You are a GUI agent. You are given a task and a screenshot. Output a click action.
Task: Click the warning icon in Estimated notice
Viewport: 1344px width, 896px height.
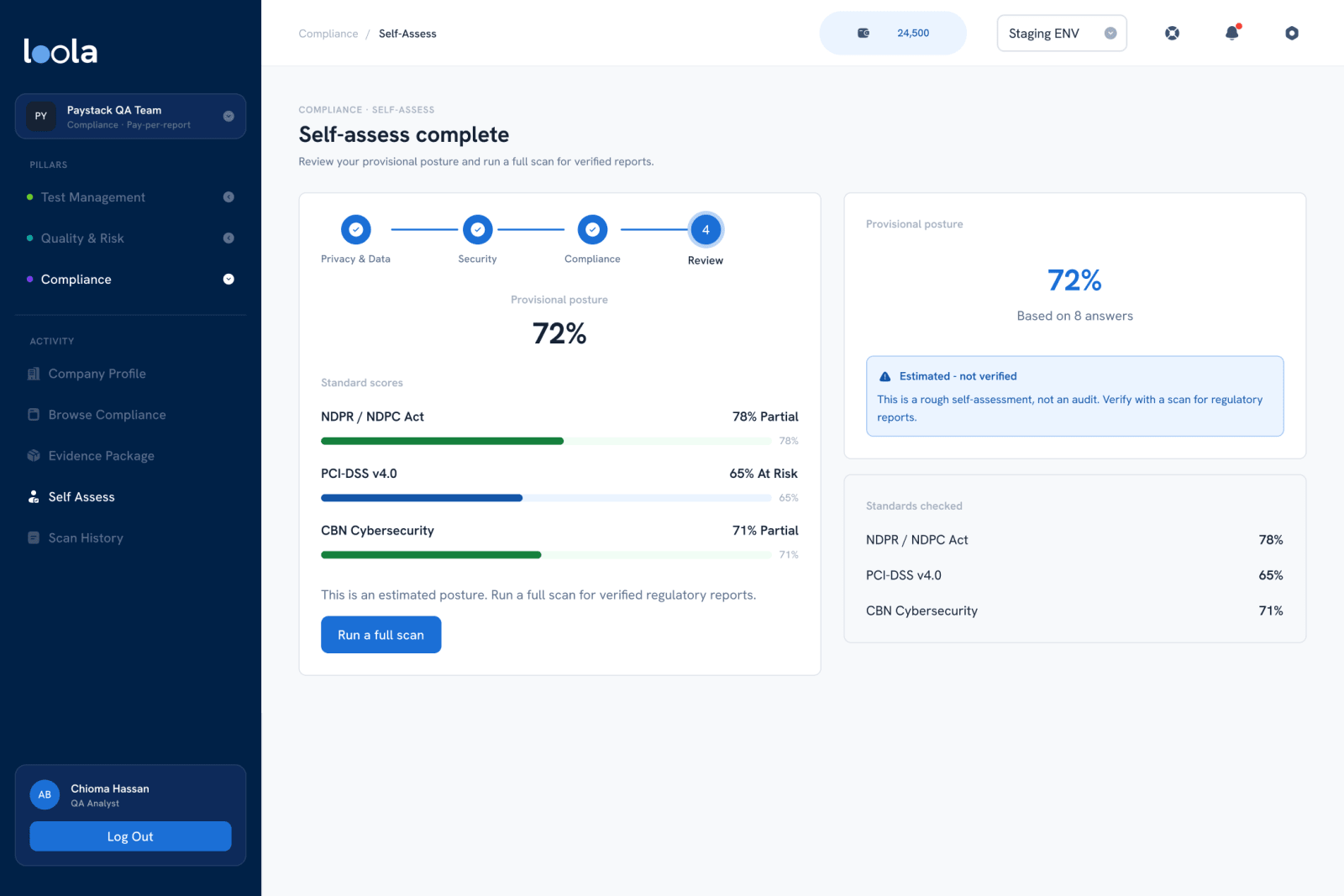pos(885,376)
